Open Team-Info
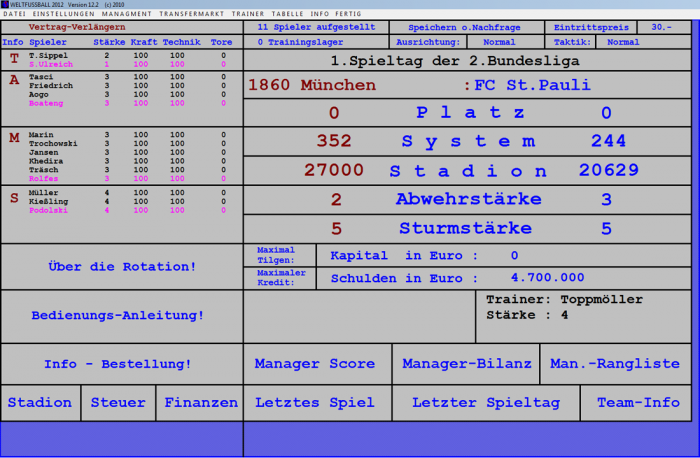The image size is (700, 458). coord(638,403)
